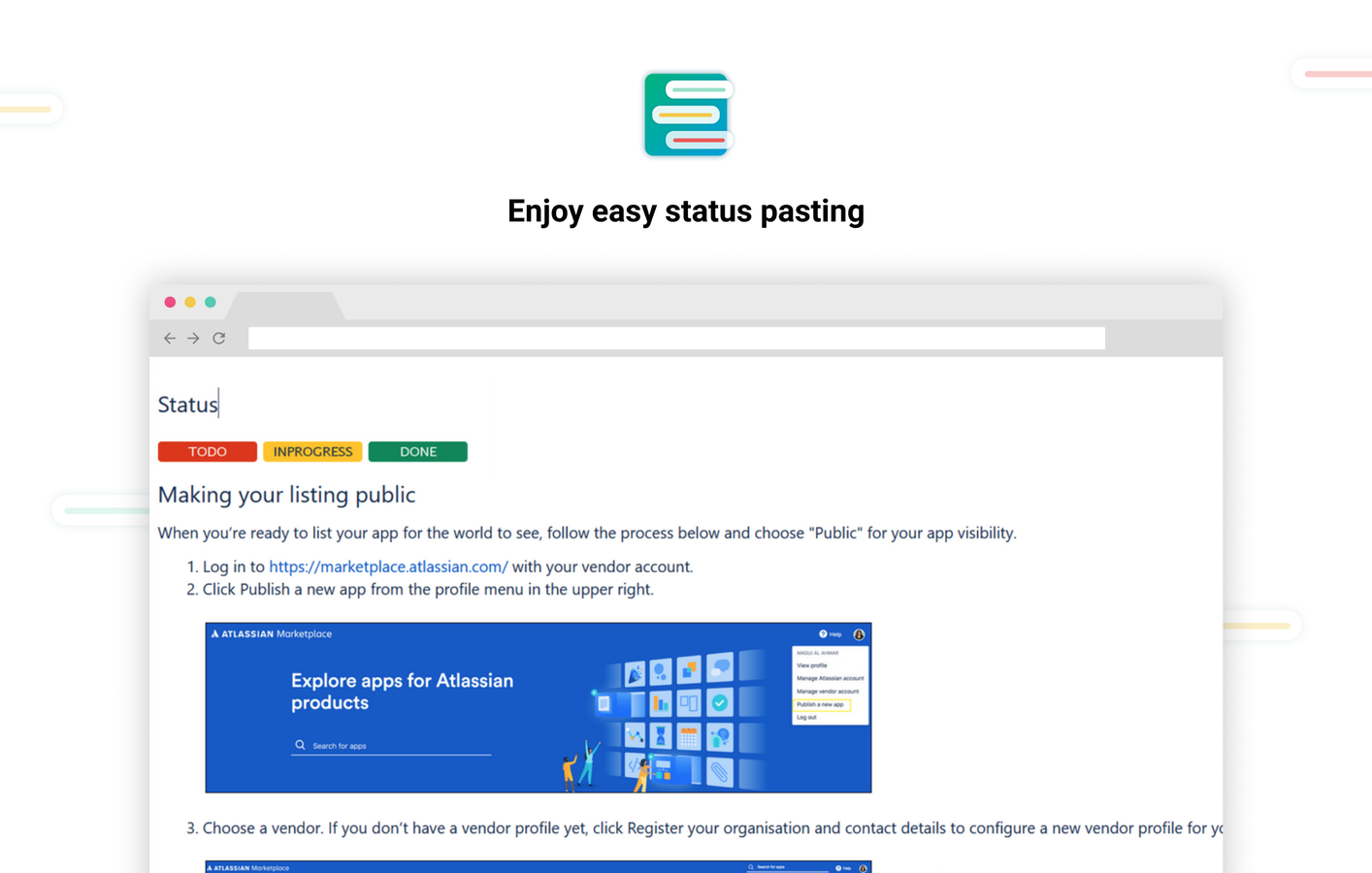
Task: Focus the browser address bar
Action: click(676, 338)
